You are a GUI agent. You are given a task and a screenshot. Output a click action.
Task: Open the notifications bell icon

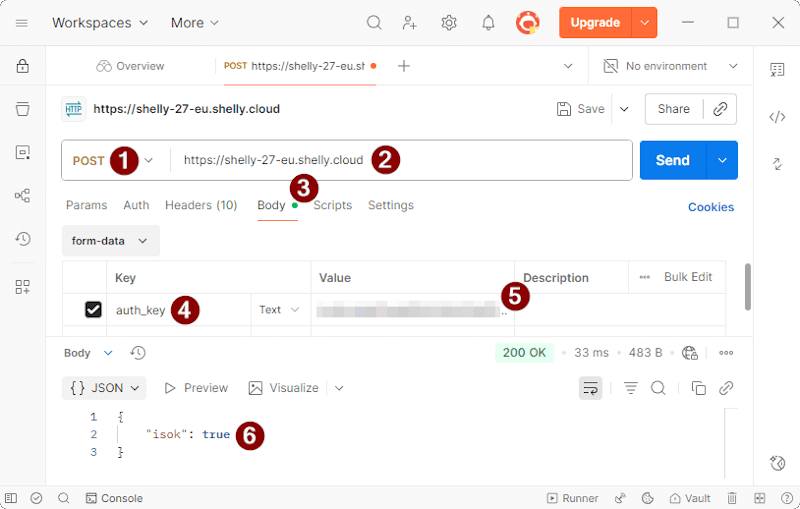(488, 22)
